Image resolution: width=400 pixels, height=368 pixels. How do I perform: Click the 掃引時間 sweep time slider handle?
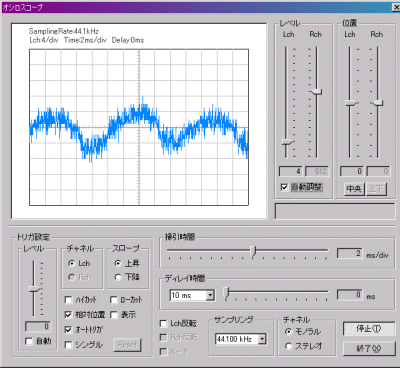253,251
